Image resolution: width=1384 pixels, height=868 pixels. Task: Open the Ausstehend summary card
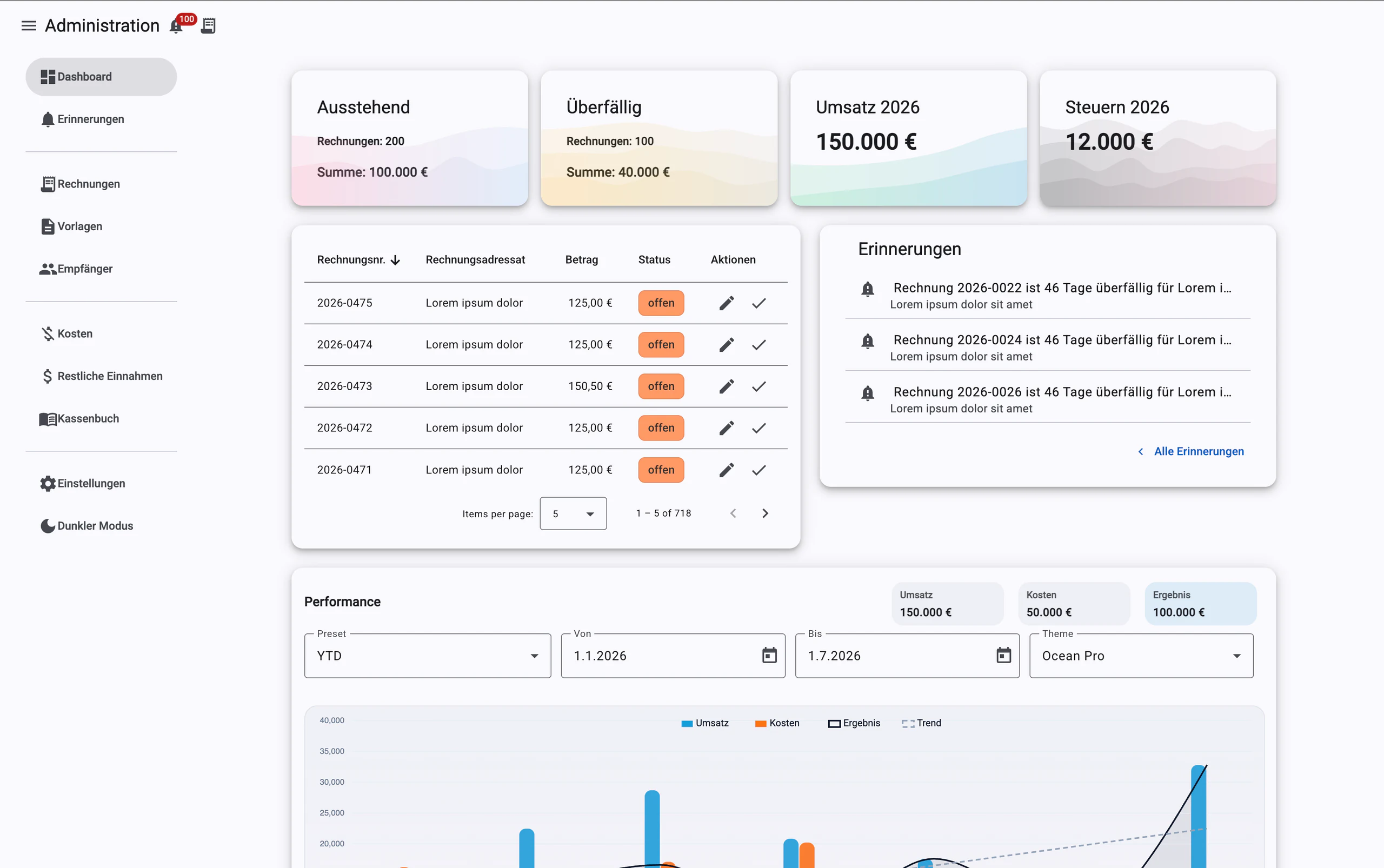coord(409,138)
